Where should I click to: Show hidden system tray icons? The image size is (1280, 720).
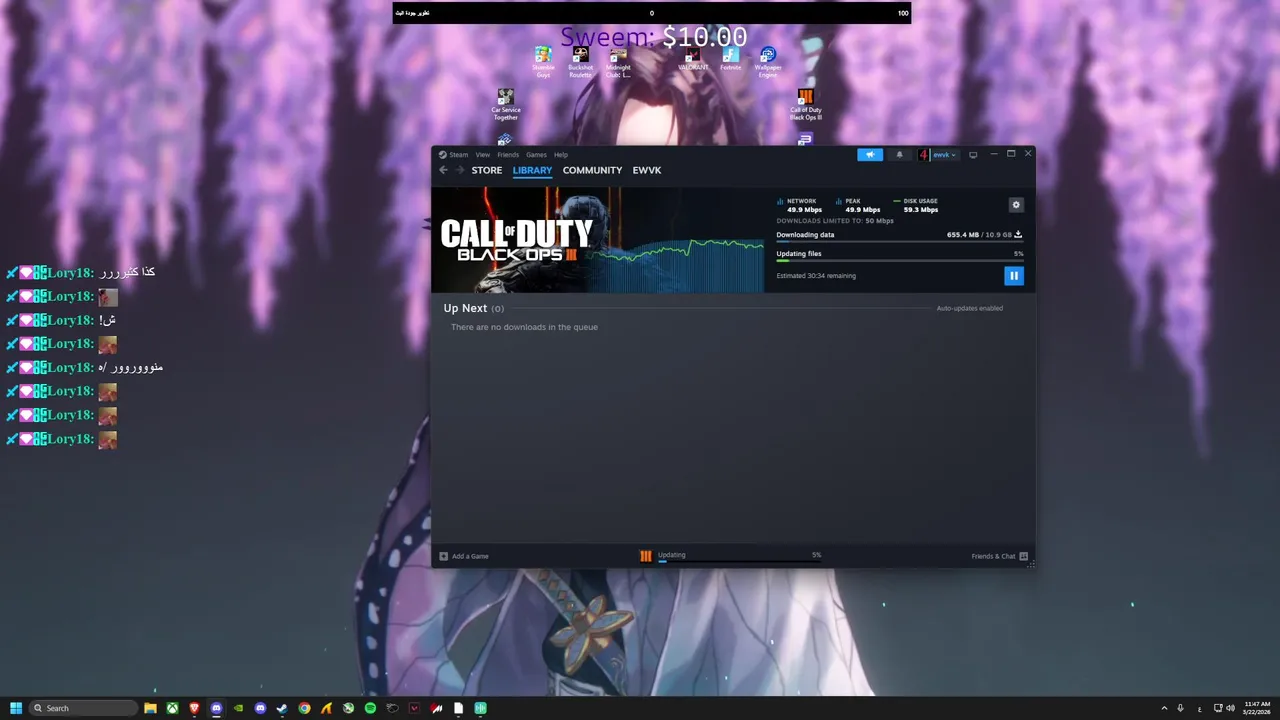point(1164,708)
